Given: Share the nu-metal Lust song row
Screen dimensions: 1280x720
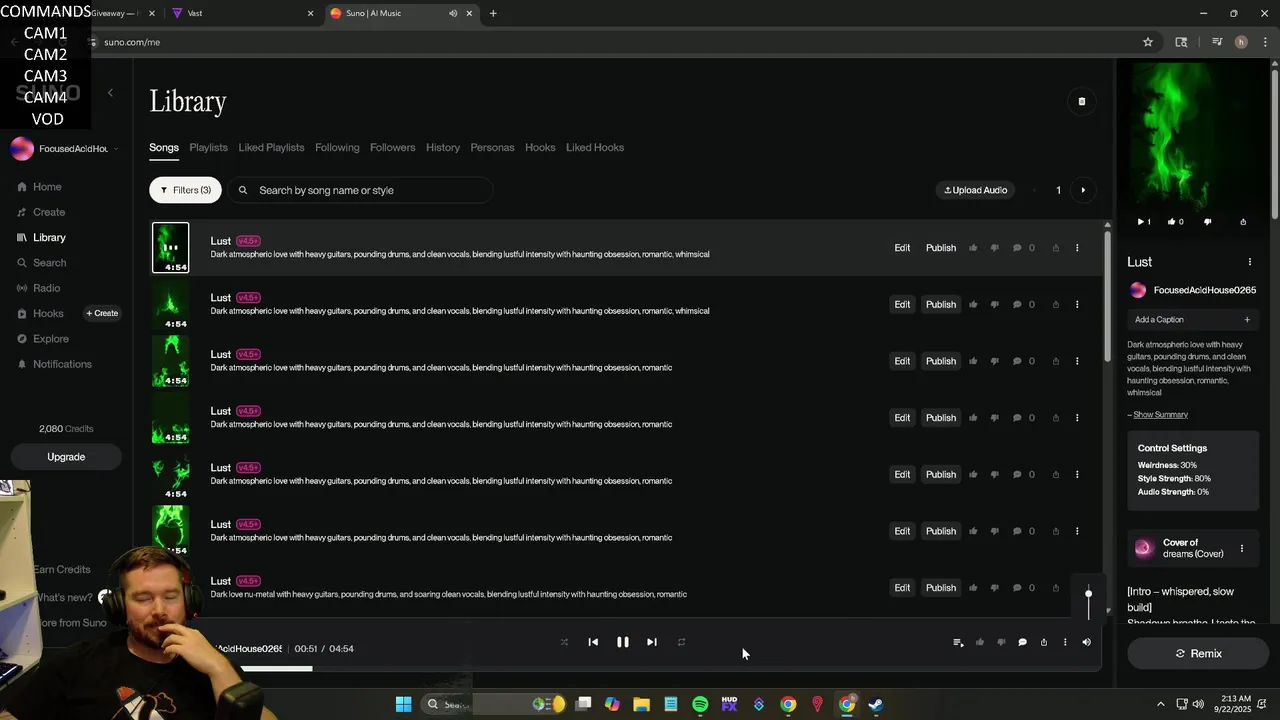Looking at the screenshot, I should tap(1055, 588).
